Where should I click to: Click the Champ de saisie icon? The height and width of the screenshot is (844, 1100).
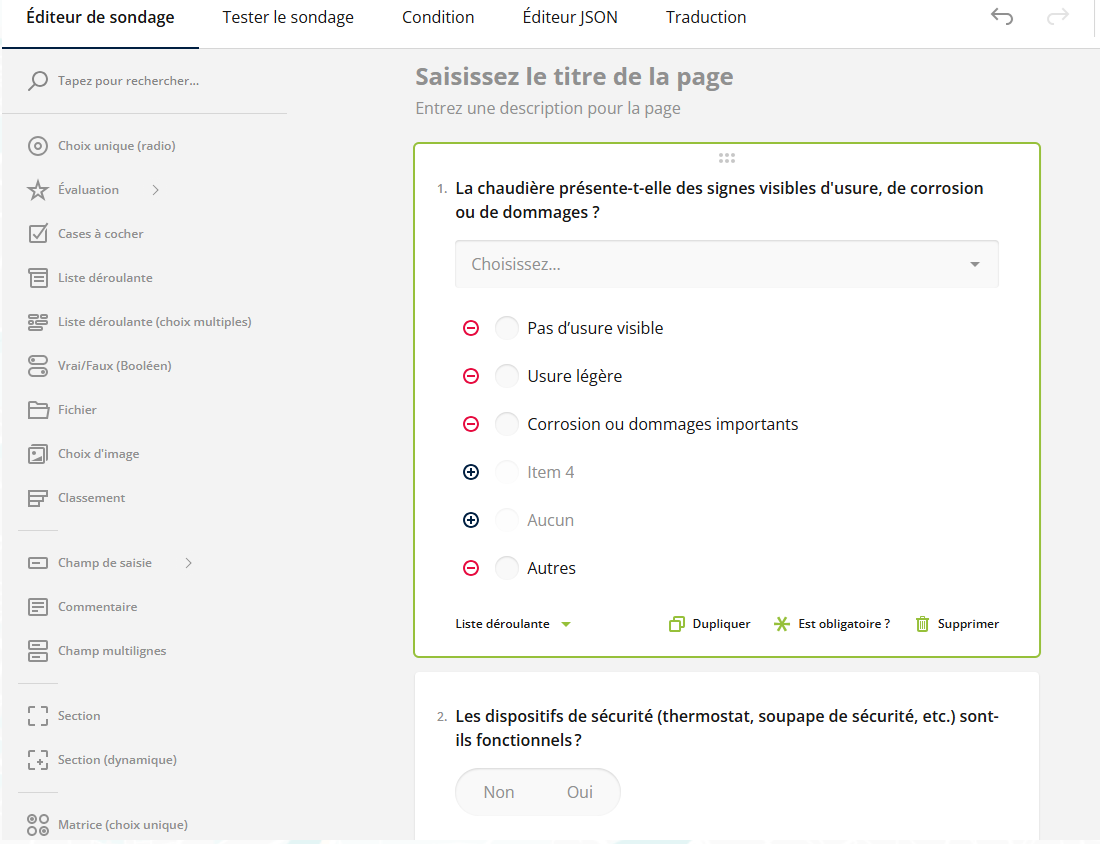(x=38, y=563)
